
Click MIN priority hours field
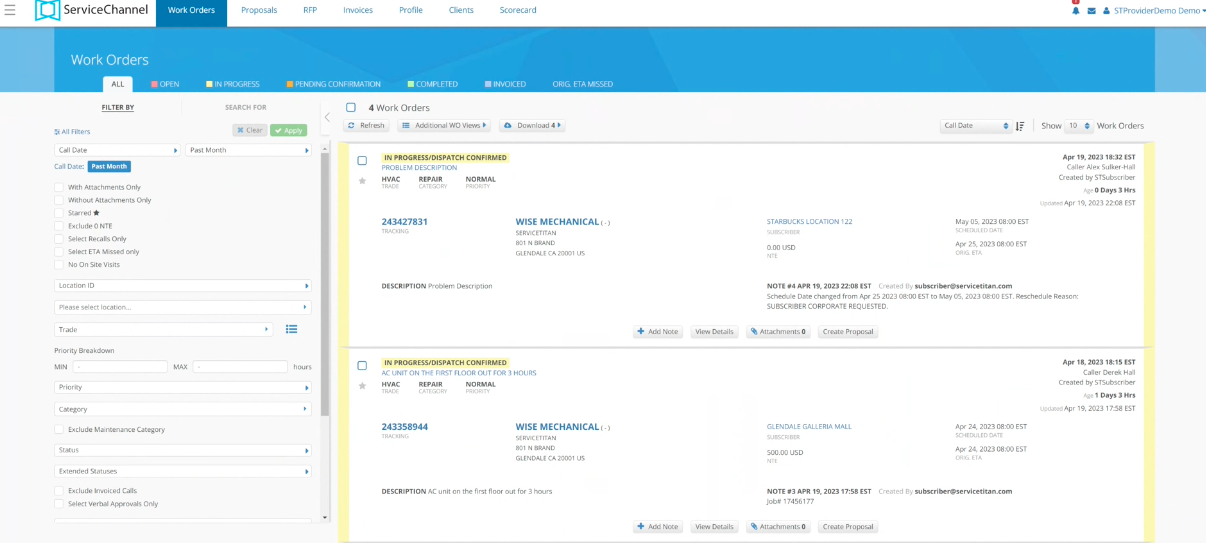coord(119,367)
